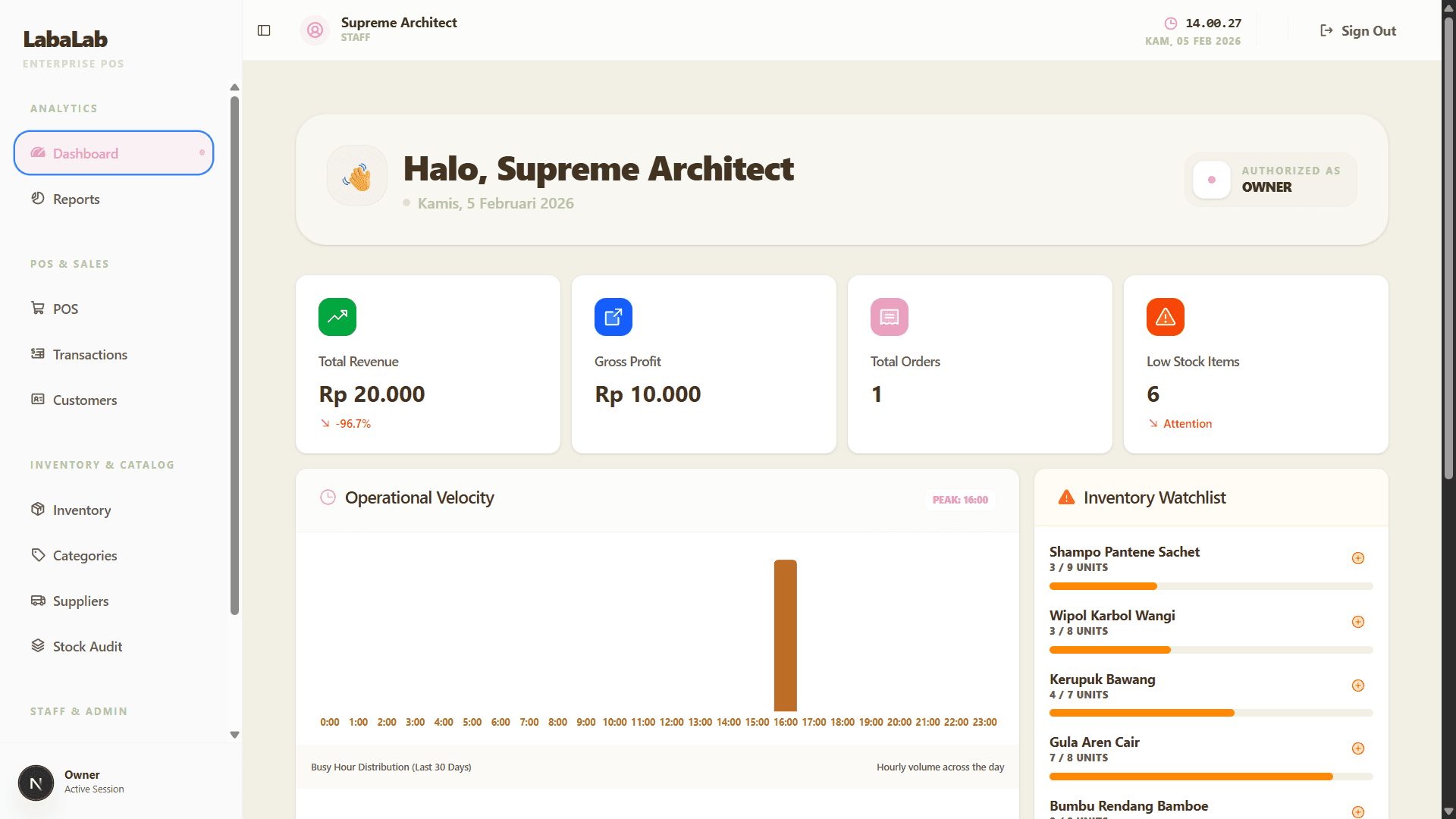Open the Dashboard menu item

114,153
